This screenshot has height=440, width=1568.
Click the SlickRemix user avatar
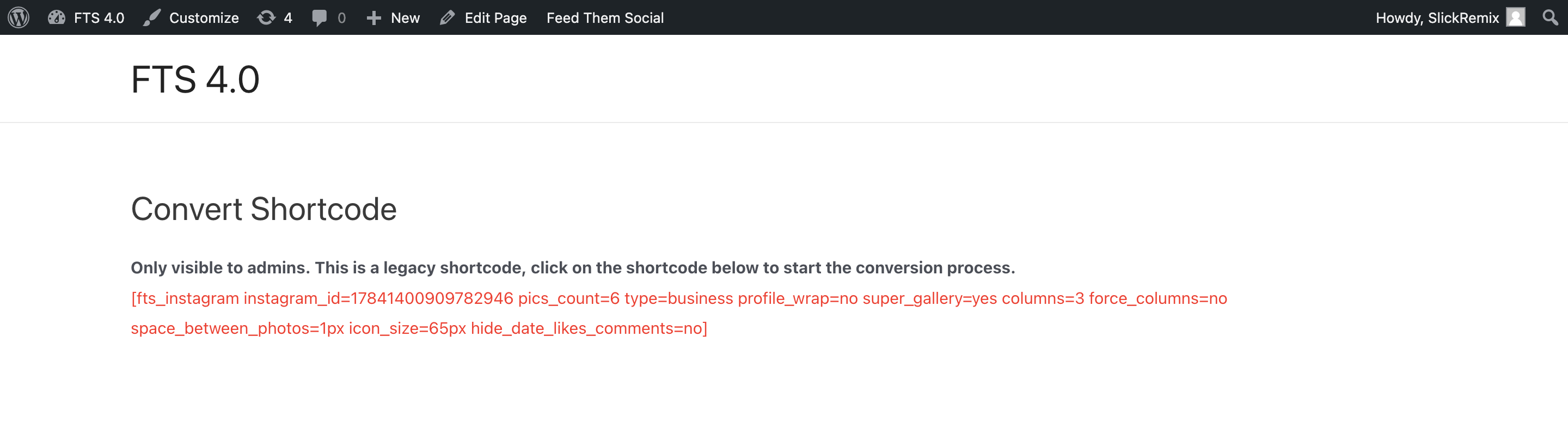[x=1515, y=17]
